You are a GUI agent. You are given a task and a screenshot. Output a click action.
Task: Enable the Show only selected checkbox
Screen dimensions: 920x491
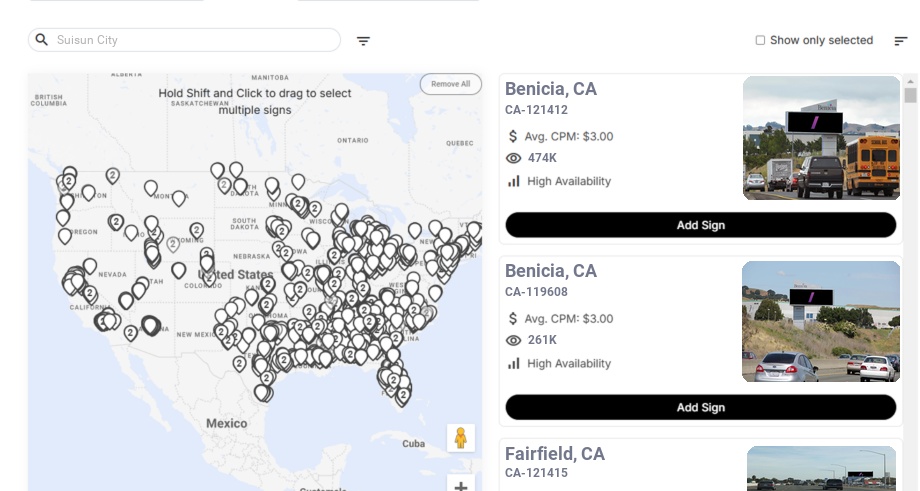click(x=760, y=41)
